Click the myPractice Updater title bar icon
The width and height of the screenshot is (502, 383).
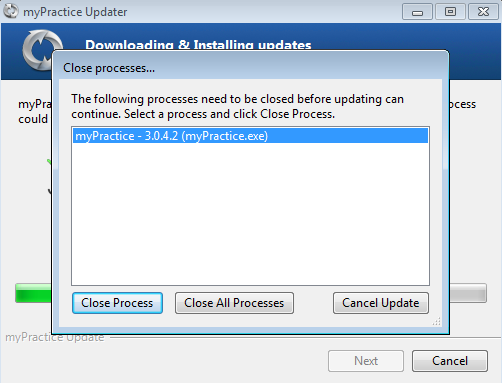(11, 11)
